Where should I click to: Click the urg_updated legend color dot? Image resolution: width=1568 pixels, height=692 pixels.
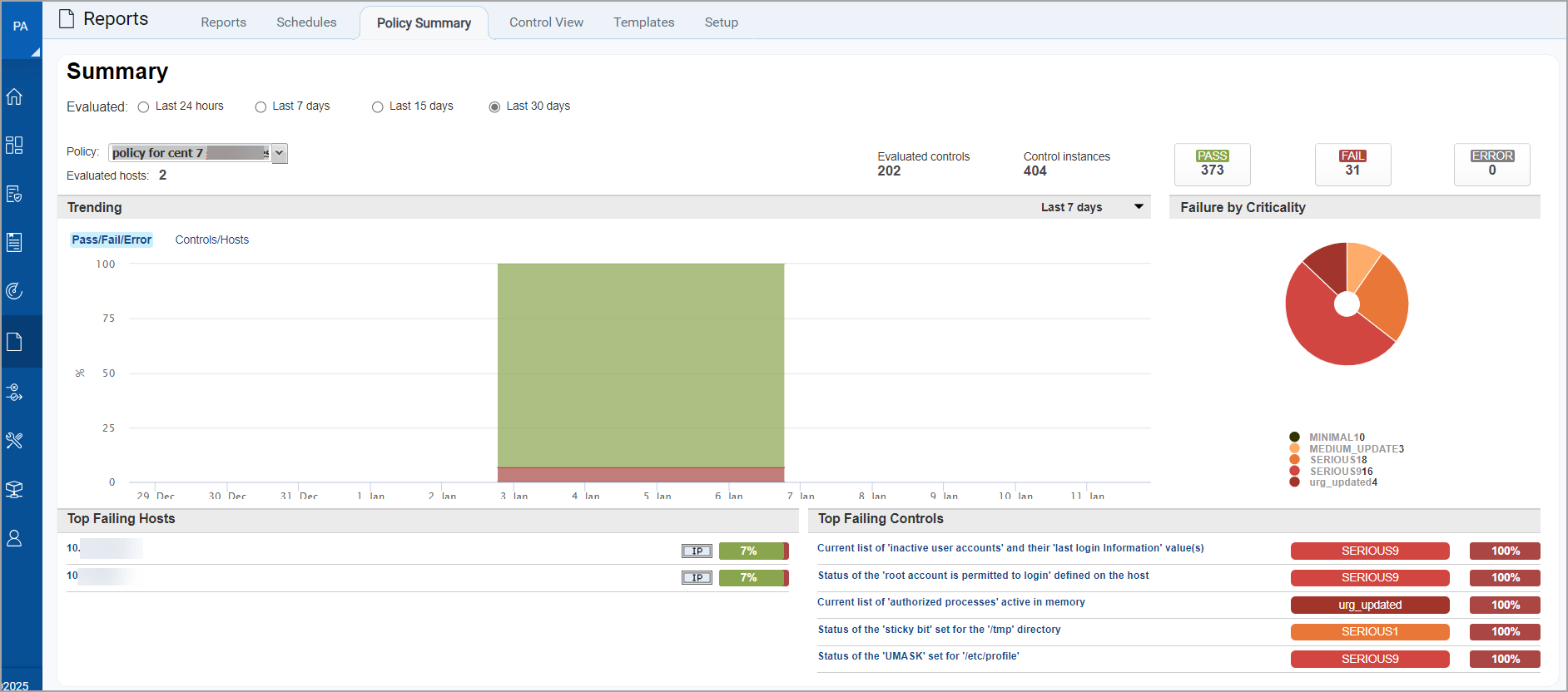(1294, 482)
